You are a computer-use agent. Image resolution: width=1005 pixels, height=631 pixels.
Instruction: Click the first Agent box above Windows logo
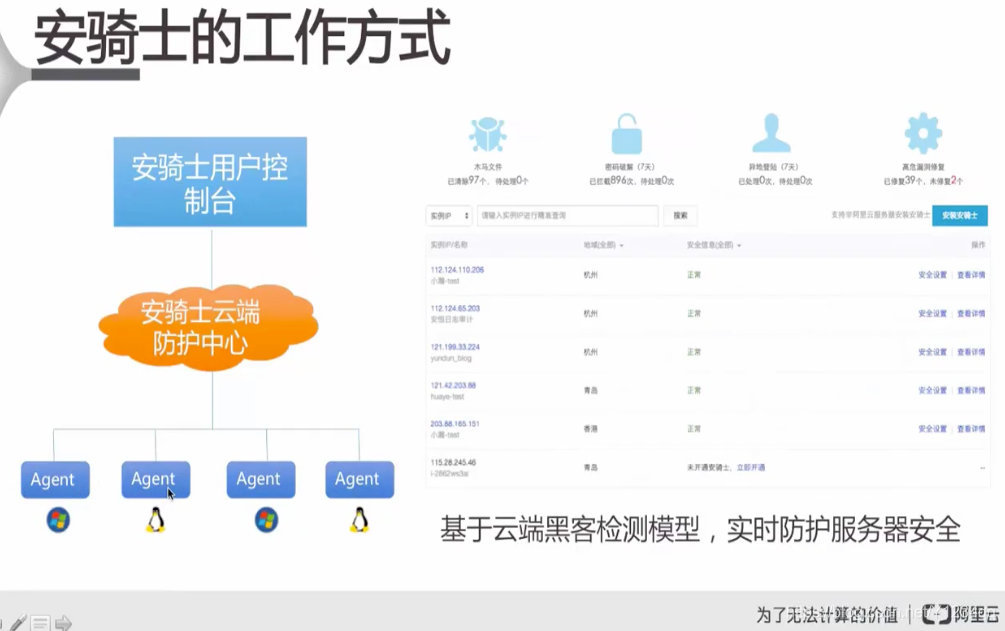click(55, 480)
